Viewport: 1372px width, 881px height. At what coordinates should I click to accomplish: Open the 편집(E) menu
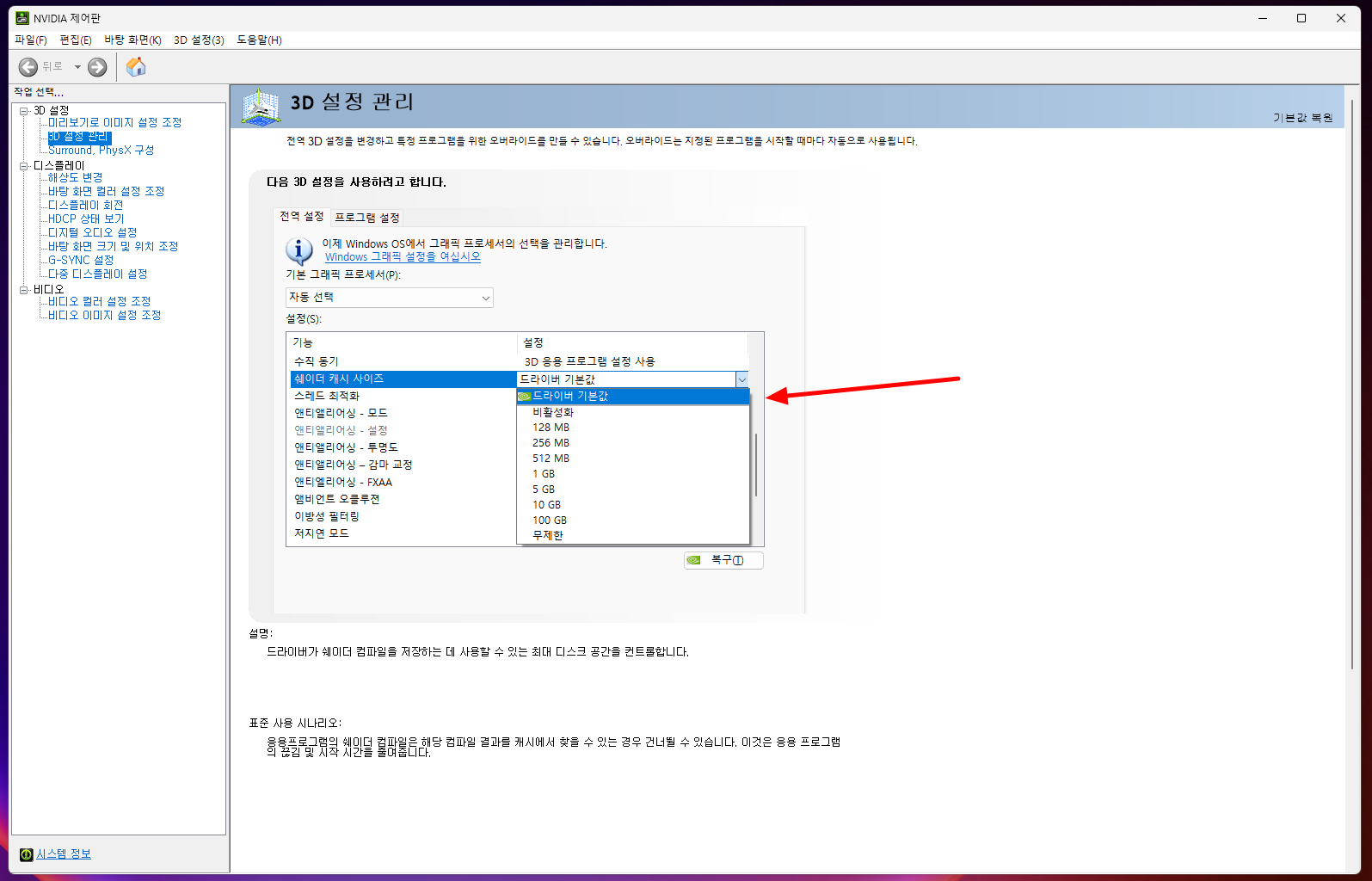pyautogui.click(x=76, y=40)
